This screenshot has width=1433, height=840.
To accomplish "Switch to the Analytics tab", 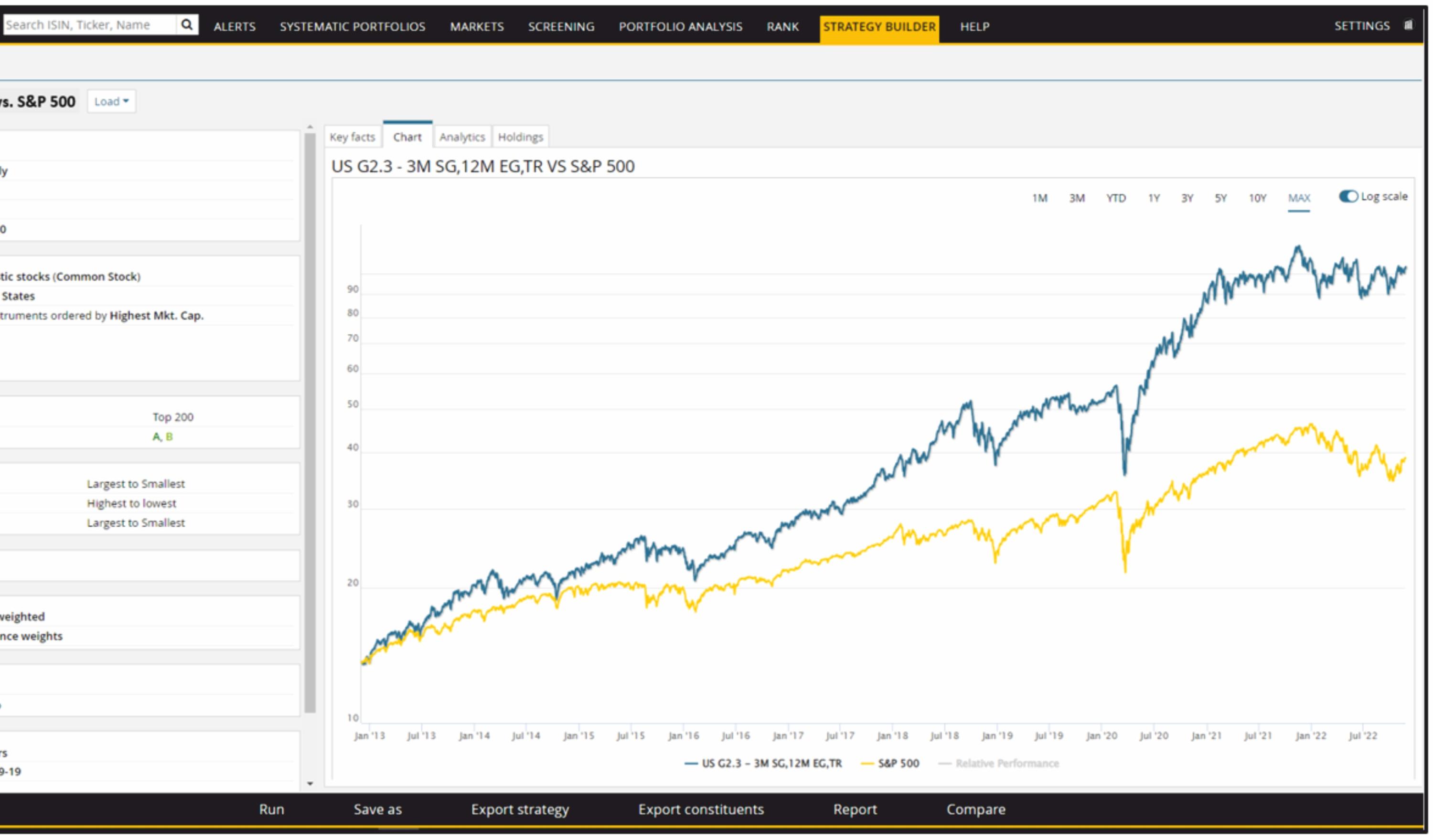I will [462, 137].
